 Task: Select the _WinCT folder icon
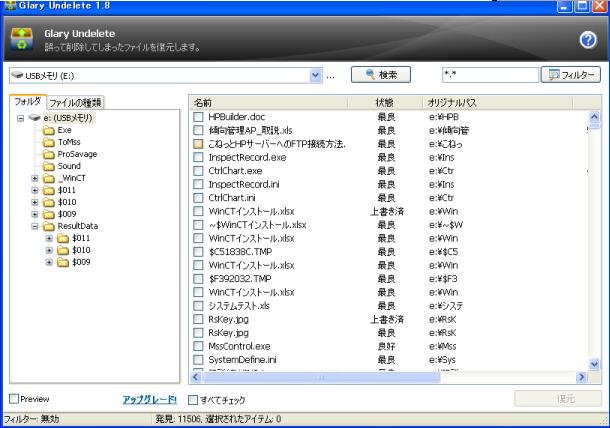(49, 178)
